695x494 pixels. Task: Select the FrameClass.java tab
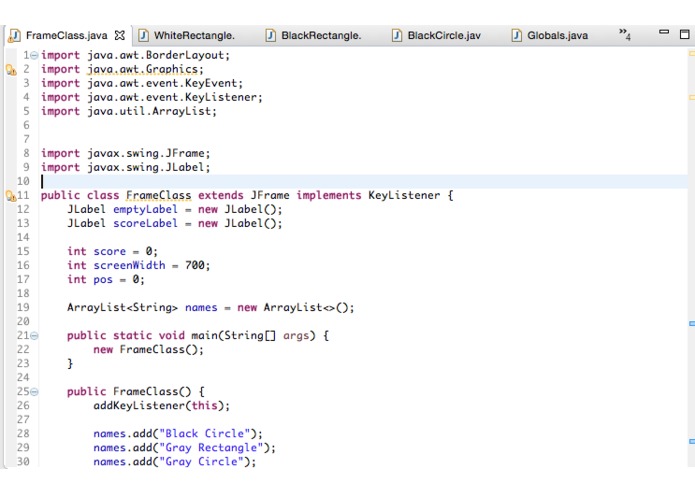[66, 35]
